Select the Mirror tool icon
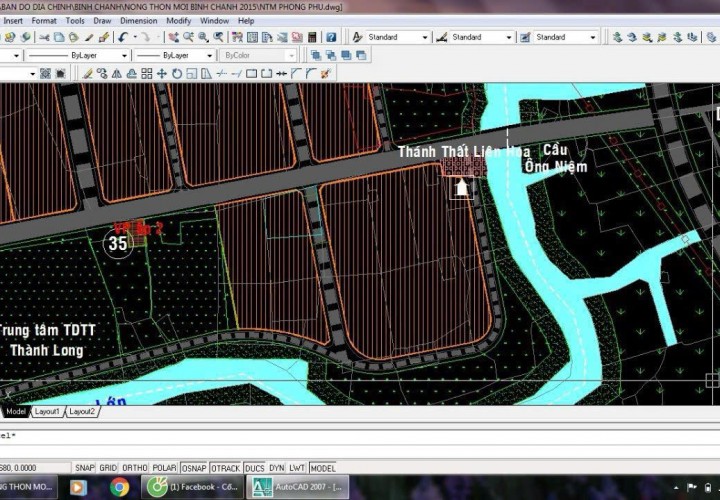This screenshot has height=500, width=720. point(117,74)
